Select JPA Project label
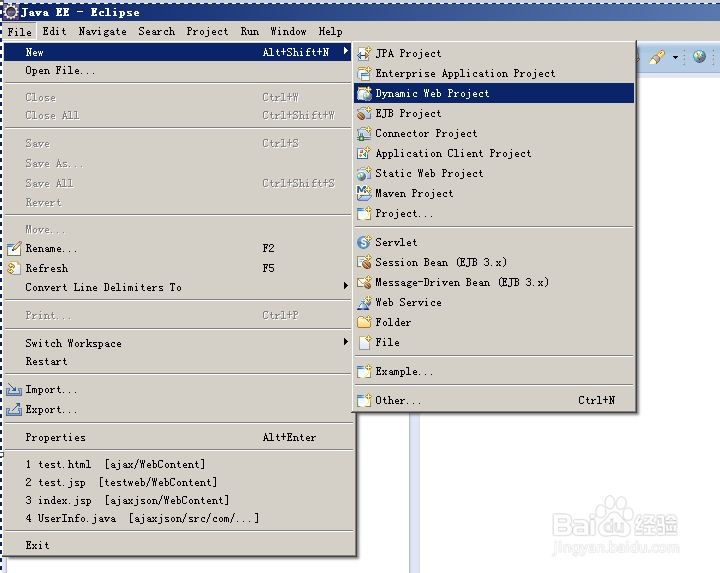720x573 pixels. click(408, 54)
